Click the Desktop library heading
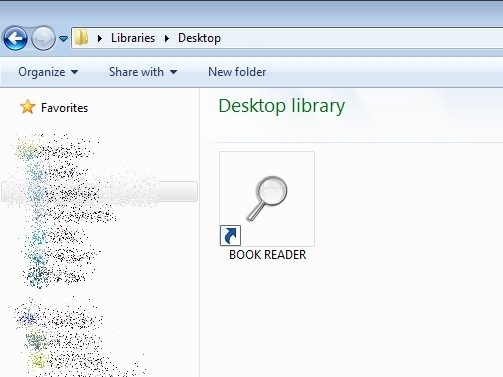Screen dimensions: 503x377 [x=282, y=106]
